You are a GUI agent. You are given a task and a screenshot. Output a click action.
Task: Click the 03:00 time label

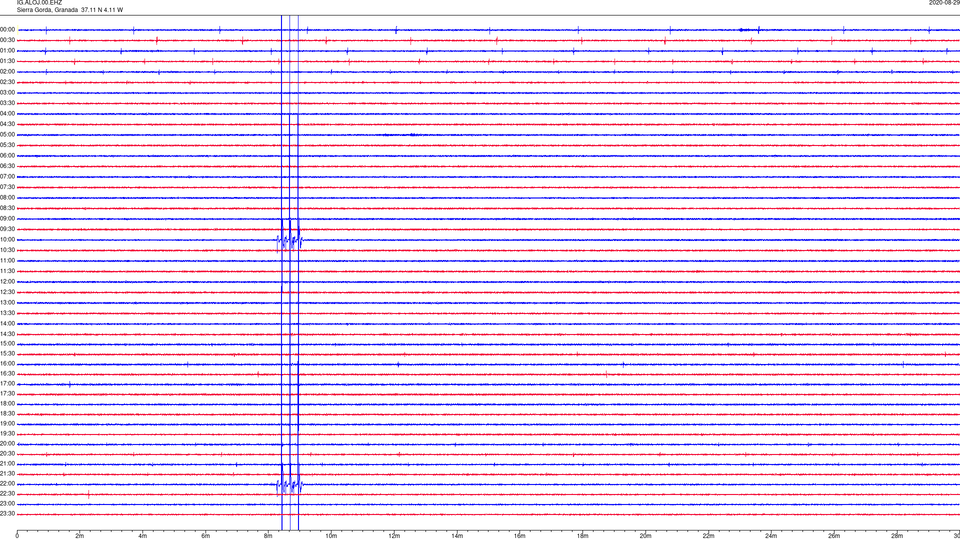click(7, 92)
